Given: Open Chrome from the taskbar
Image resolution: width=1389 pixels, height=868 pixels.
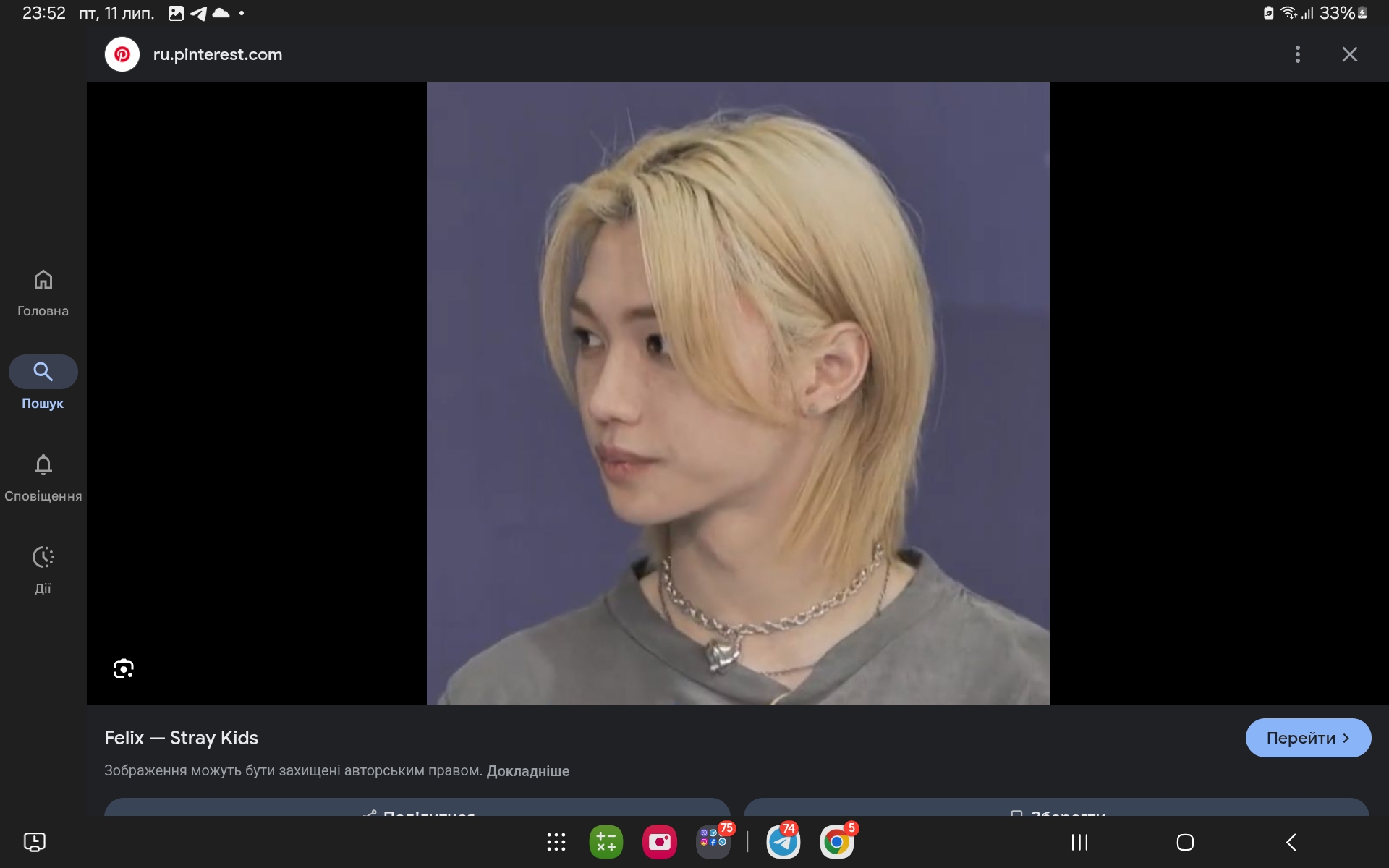Looking at the screenshot, I should [x=836, y=842].
